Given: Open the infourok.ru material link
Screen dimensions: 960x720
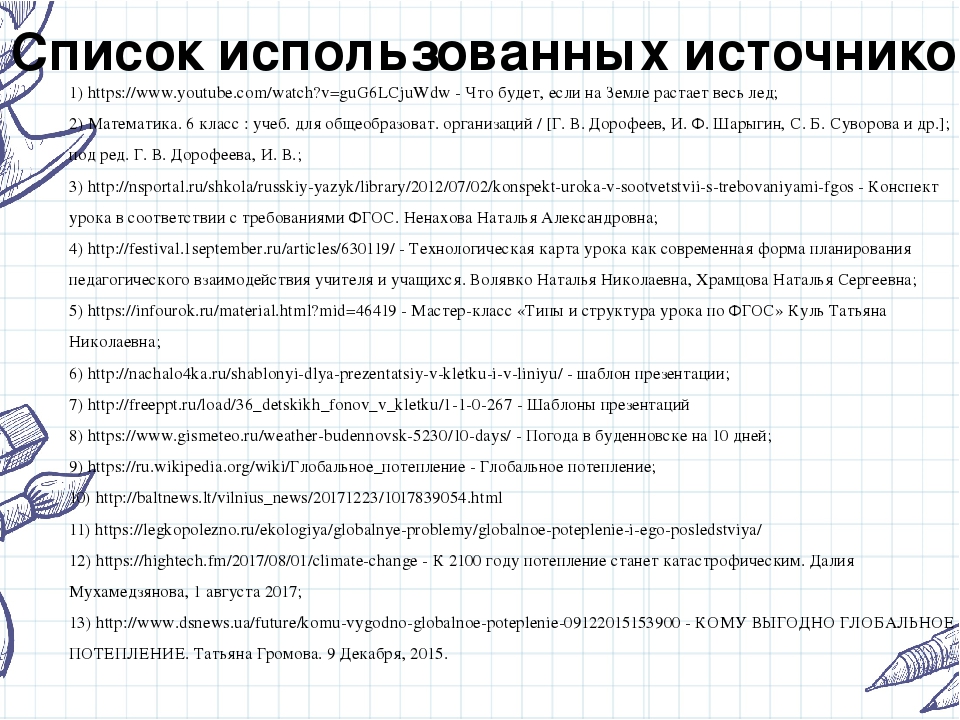Looking at the screenshot, I should [x=242, y=311].
